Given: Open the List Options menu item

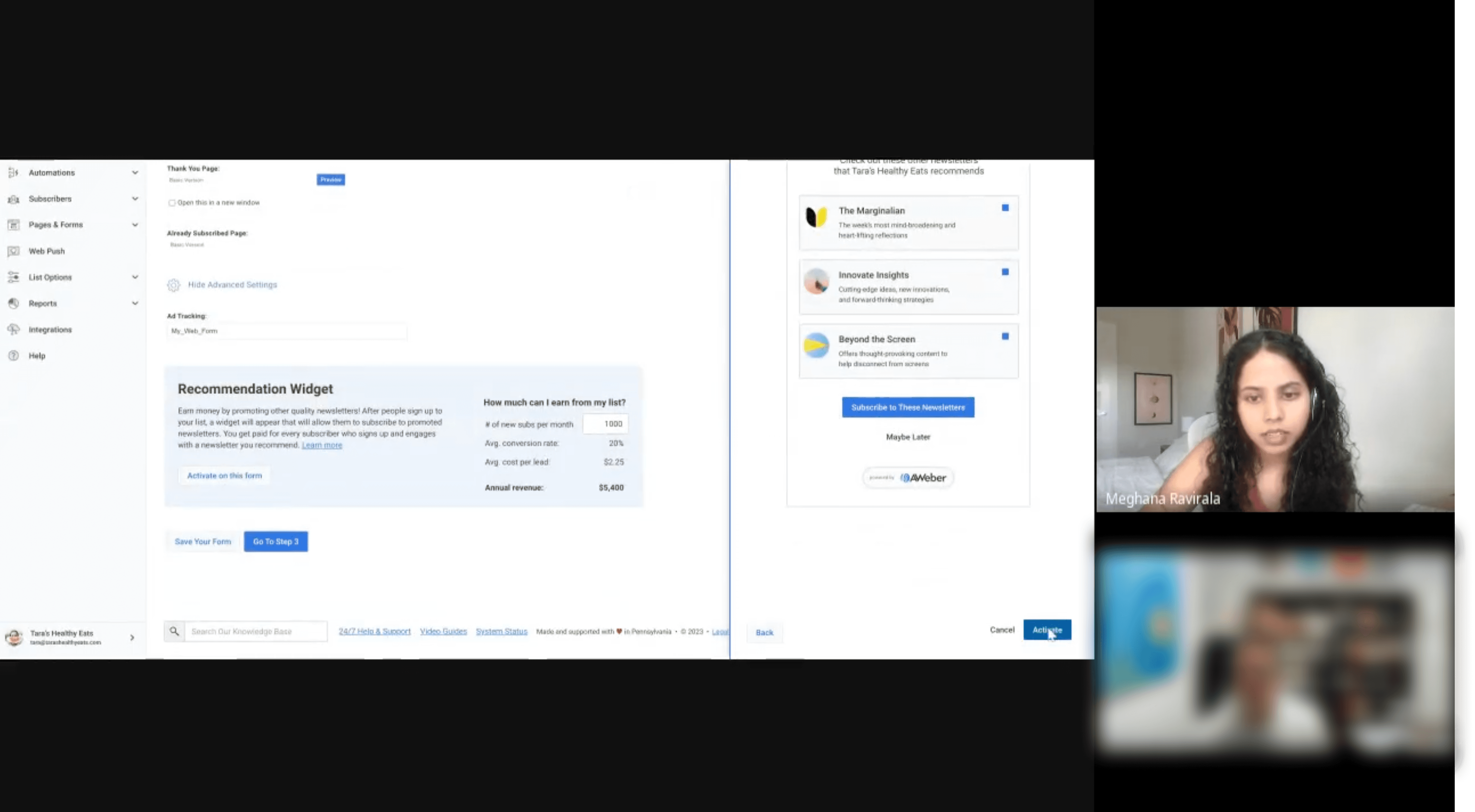Looking at the screenshot, I should click(x=50, y=277).
